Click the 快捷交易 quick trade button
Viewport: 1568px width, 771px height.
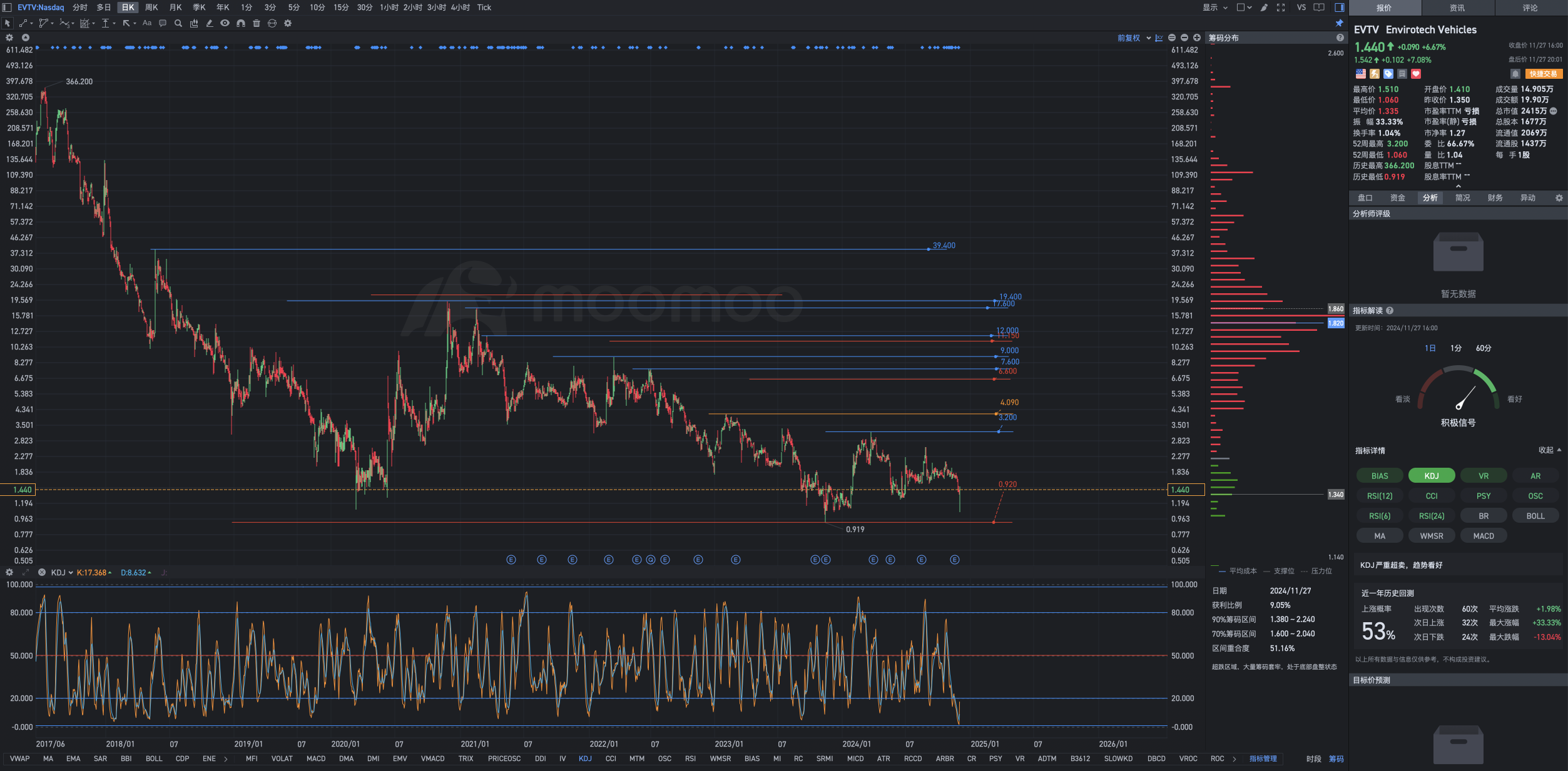[x=1543, y=74]
